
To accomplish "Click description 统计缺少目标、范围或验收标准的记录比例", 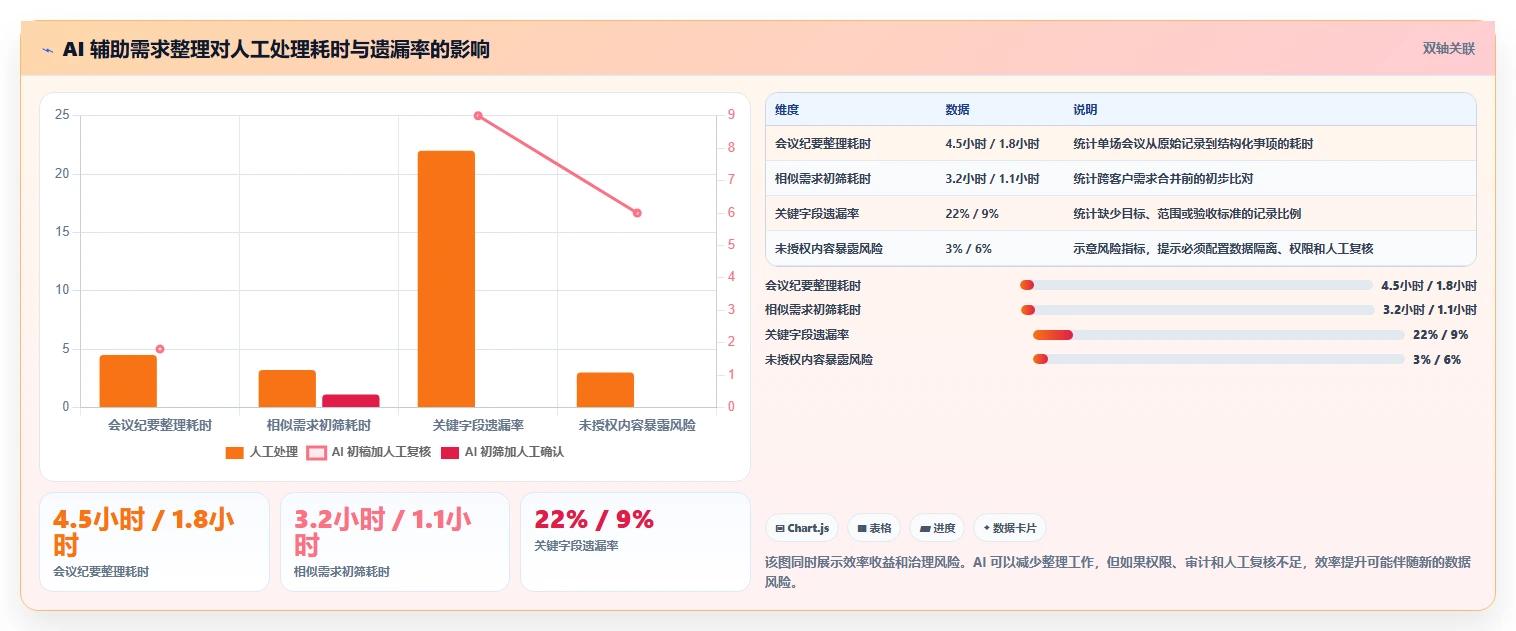I will (1187, 214).
